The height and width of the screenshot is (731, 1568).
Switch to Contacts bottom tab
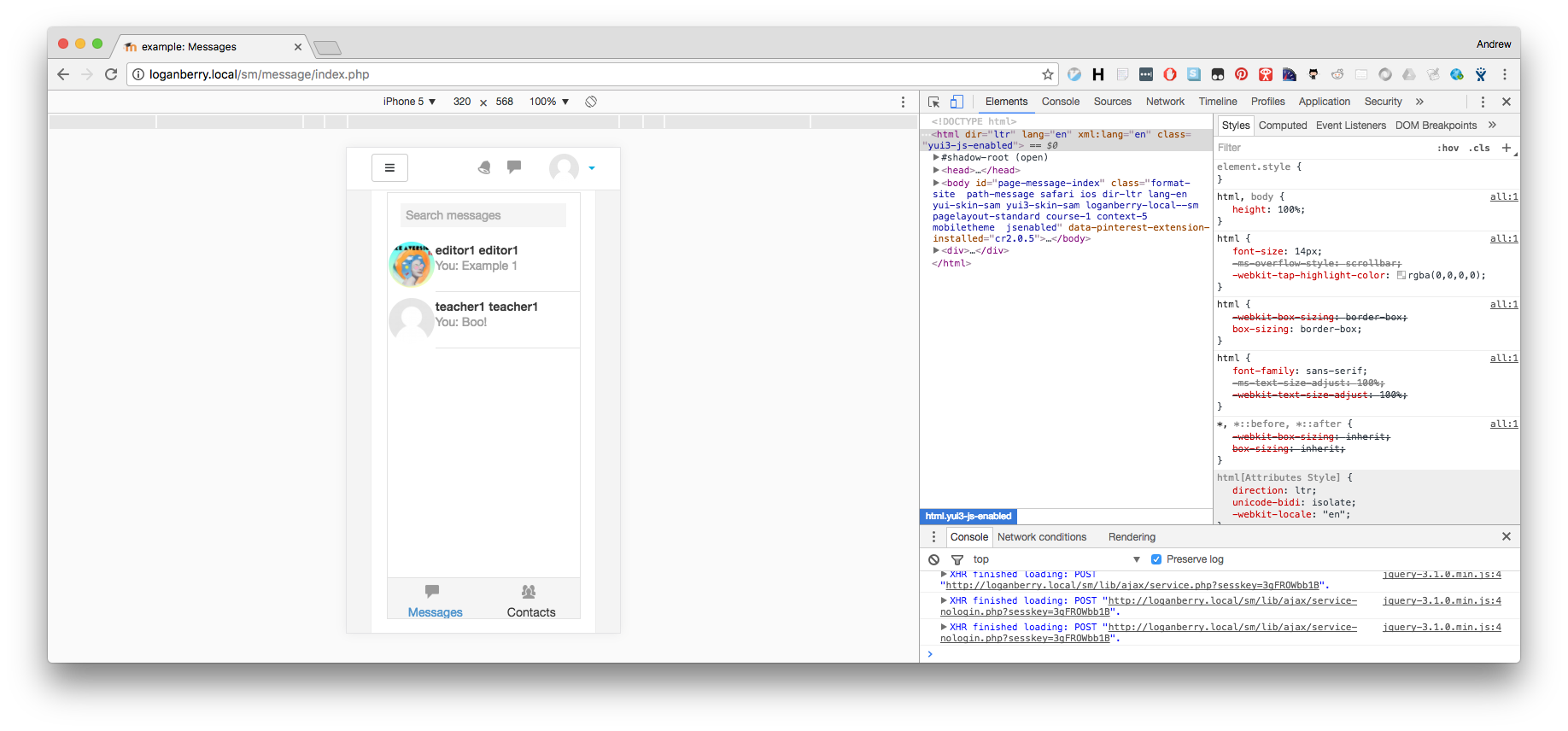click(531, 600)
